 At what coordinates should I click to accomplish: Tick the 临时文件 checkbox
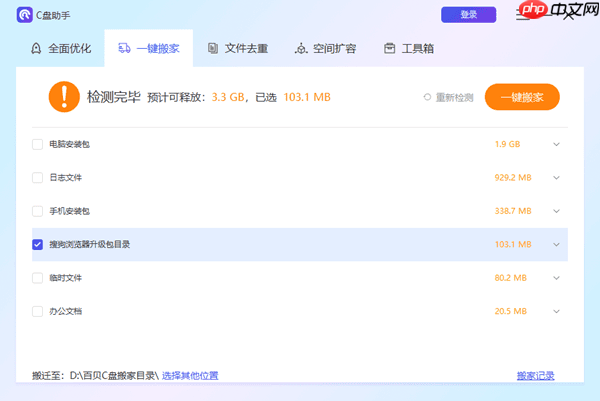(38, 277)
